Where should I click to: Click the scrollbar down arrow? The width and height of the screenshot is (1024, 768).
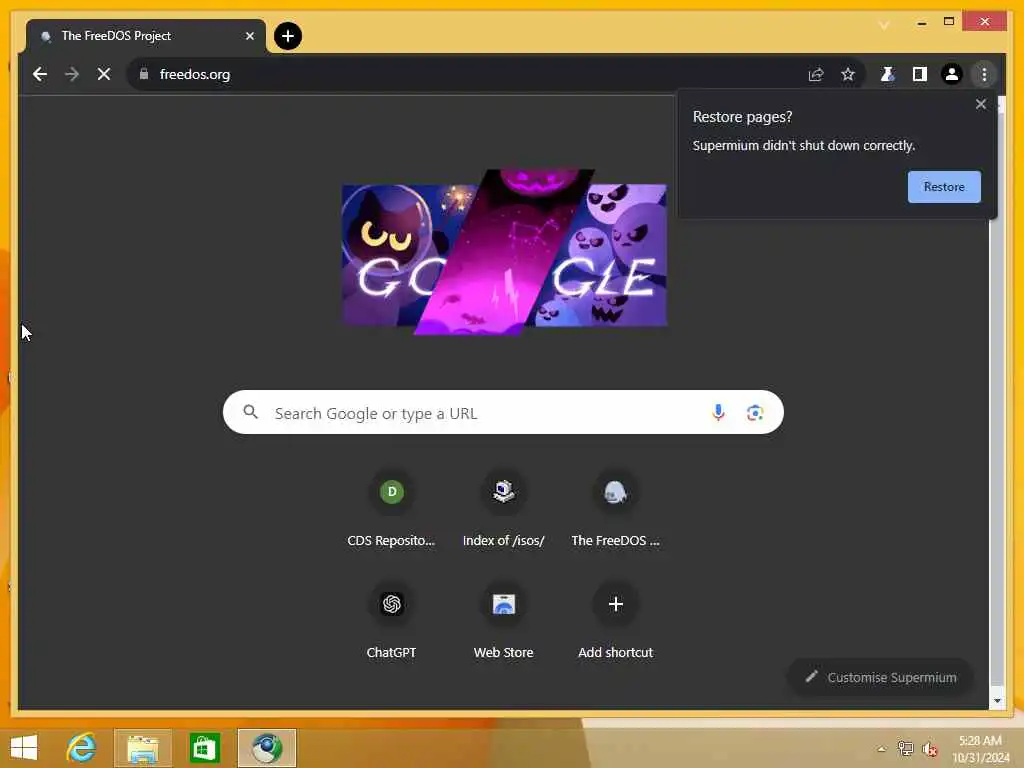pos(997,701)
